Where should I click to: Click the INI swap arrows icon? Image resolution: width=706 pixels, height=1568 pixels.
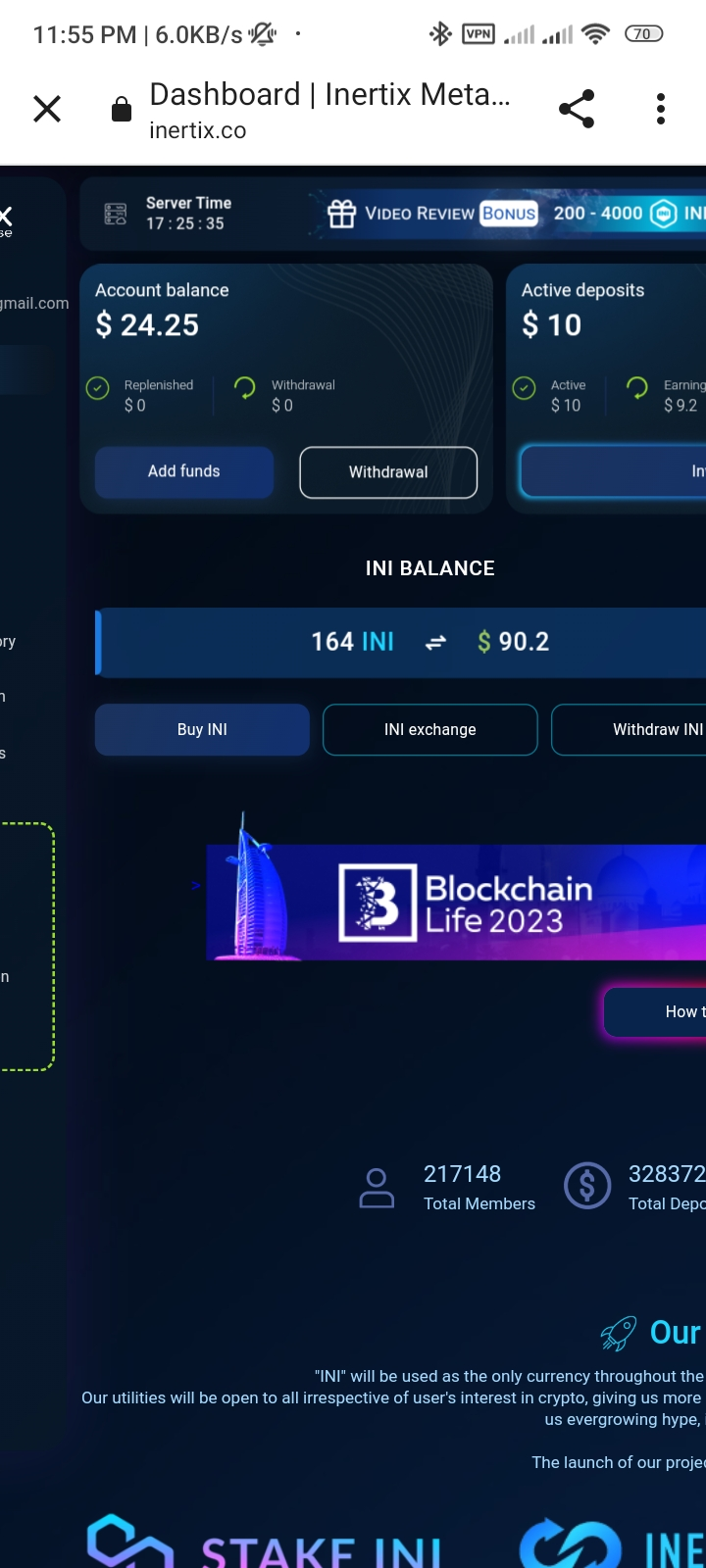[x=435, y=643]
